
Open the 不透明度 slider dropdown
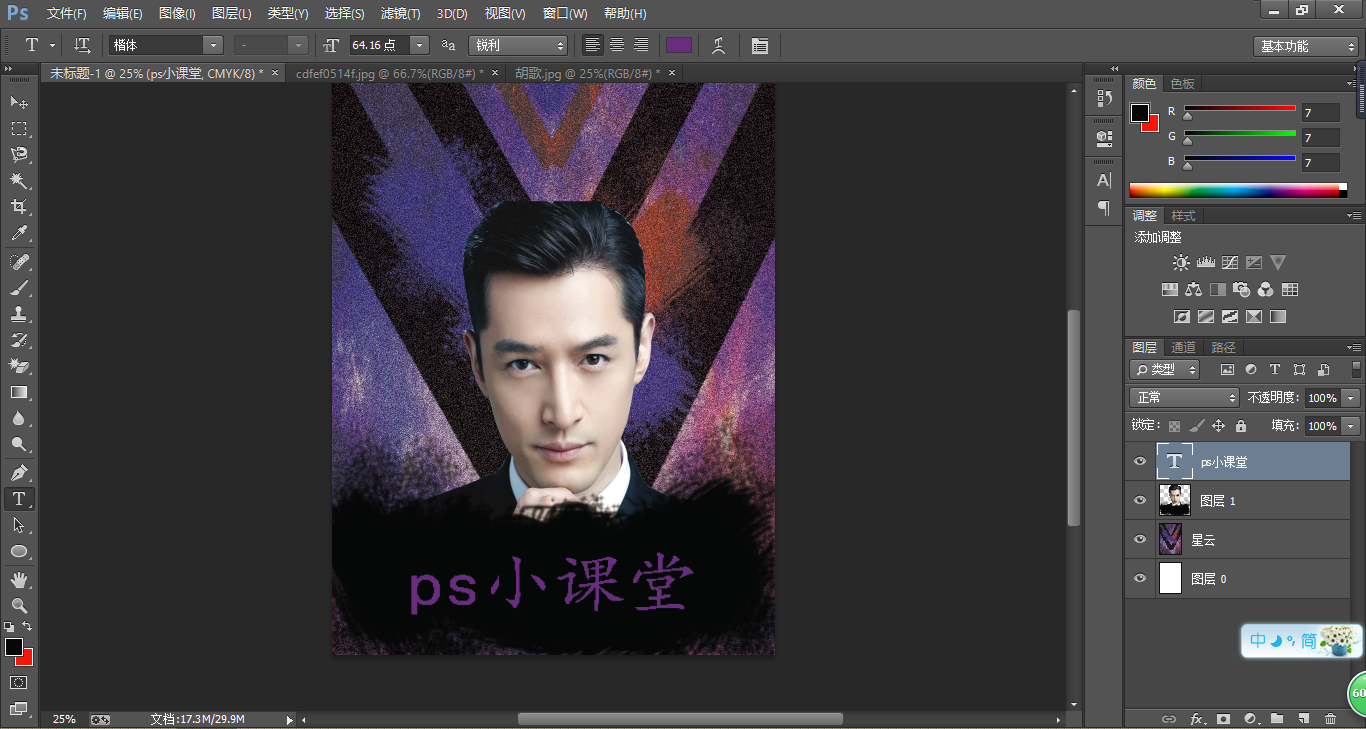tap(1351, 397)
